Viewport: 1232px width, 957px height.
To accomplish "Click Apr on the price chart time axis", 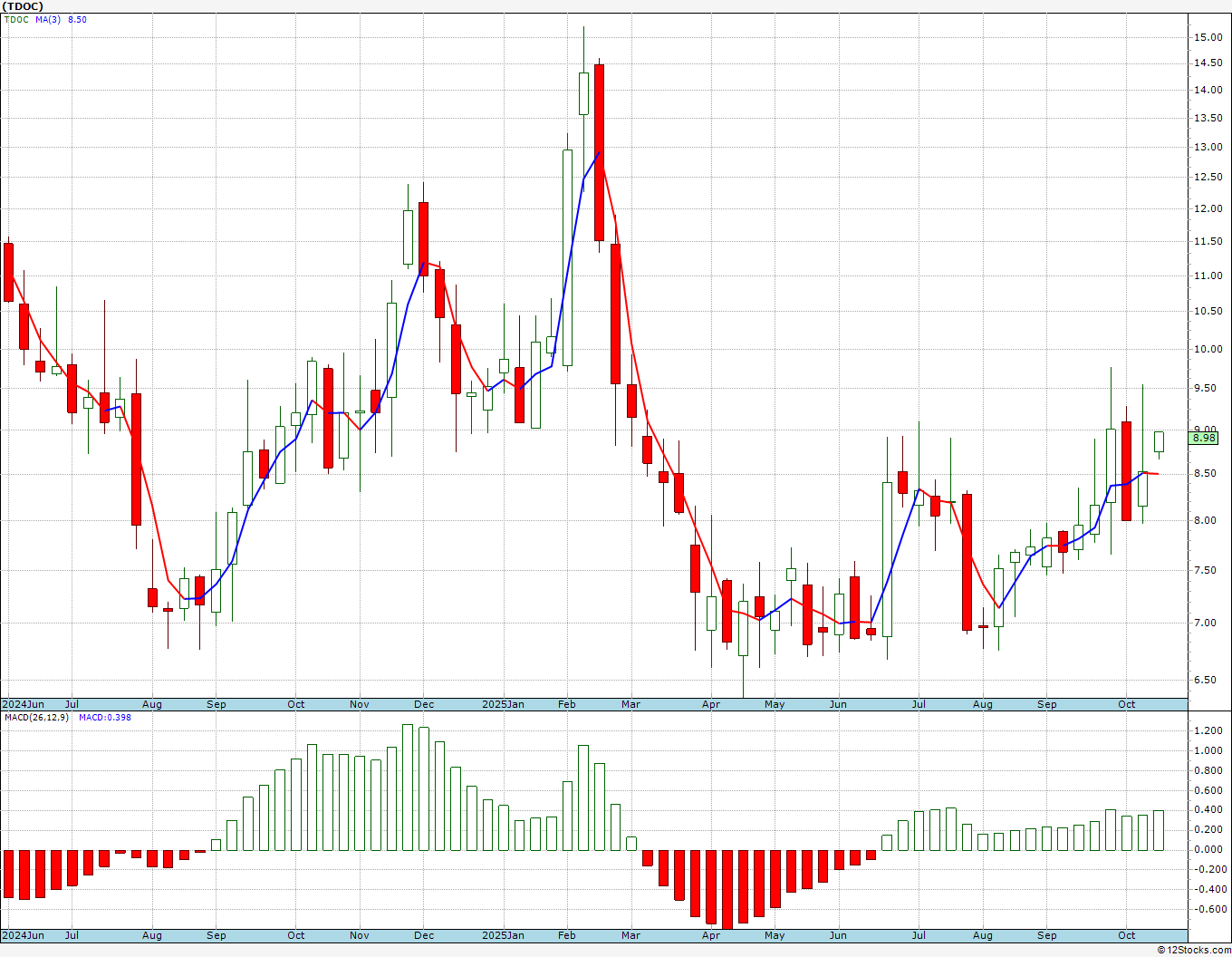I will 711,704.
